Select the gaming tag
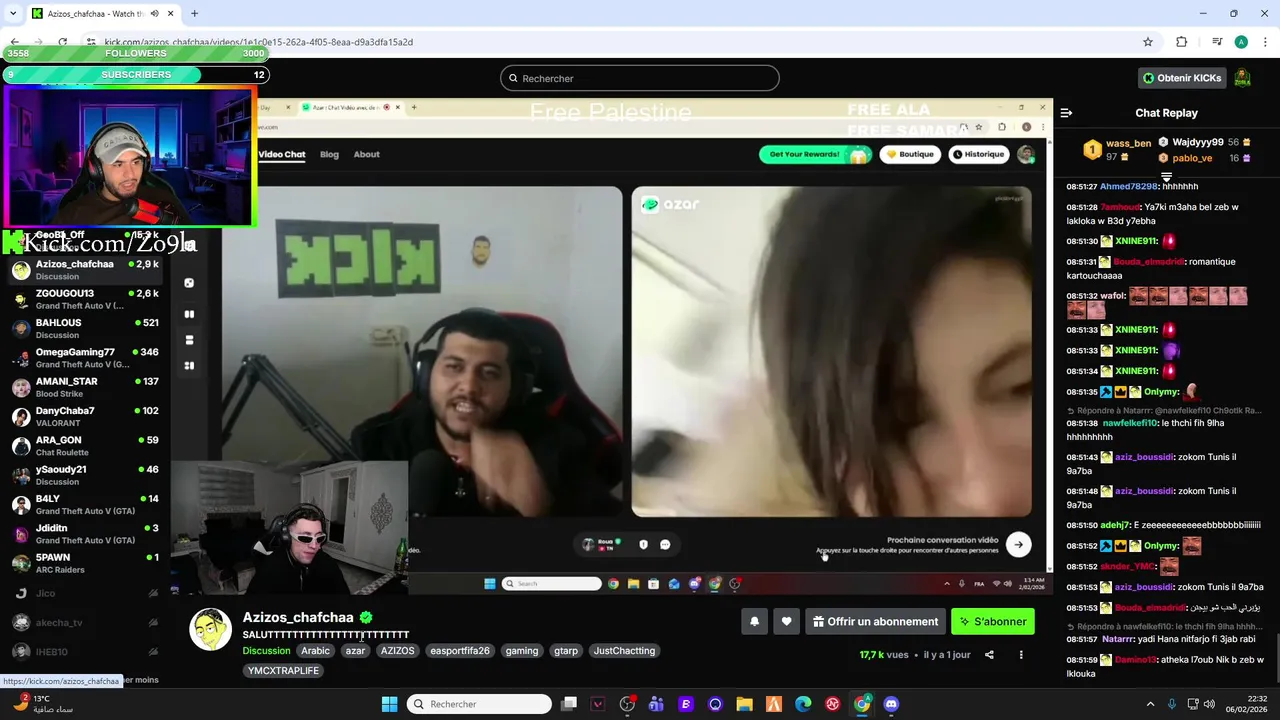This screenshot has width=1280, height=720. pyautogui.click(x=521, y=651)
